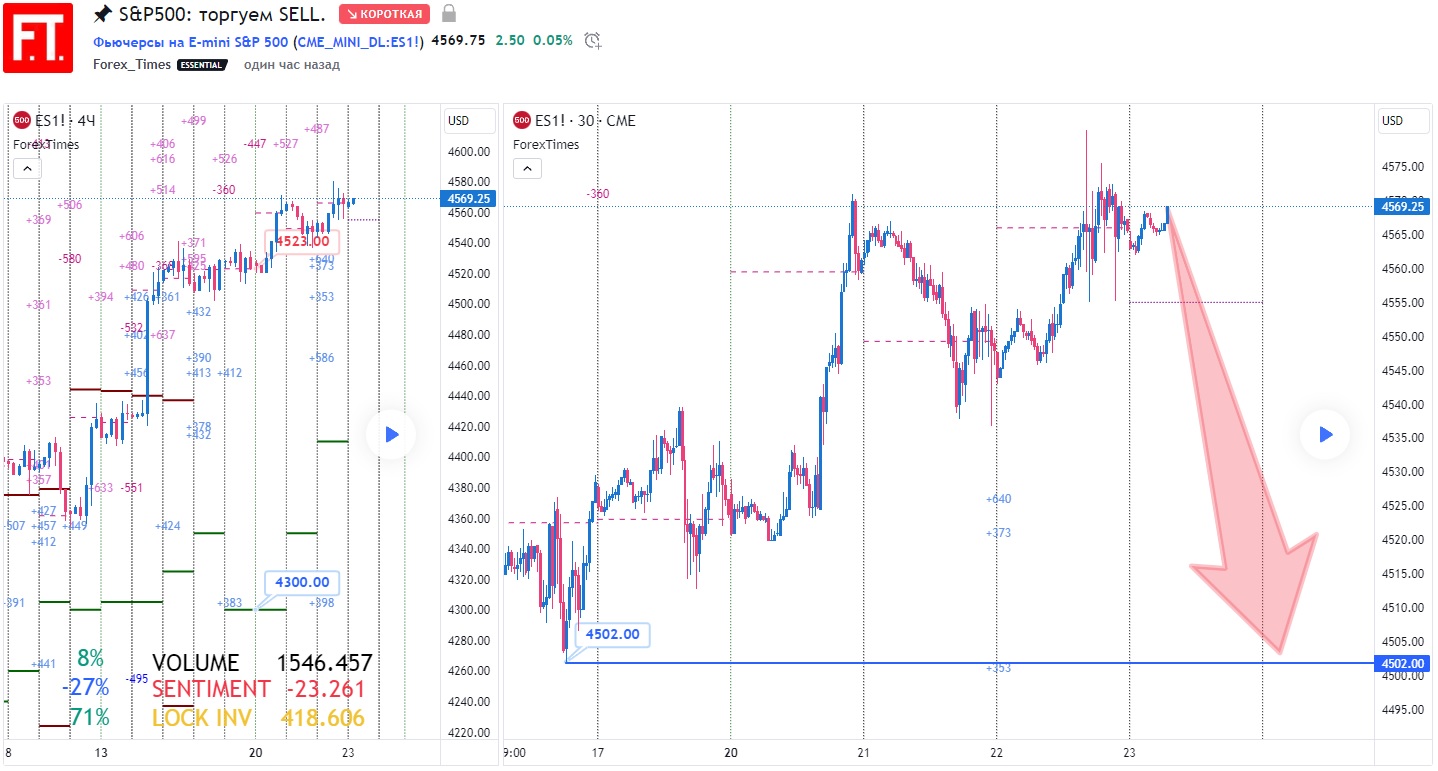Click the blue -27% figure

[85, 688]
